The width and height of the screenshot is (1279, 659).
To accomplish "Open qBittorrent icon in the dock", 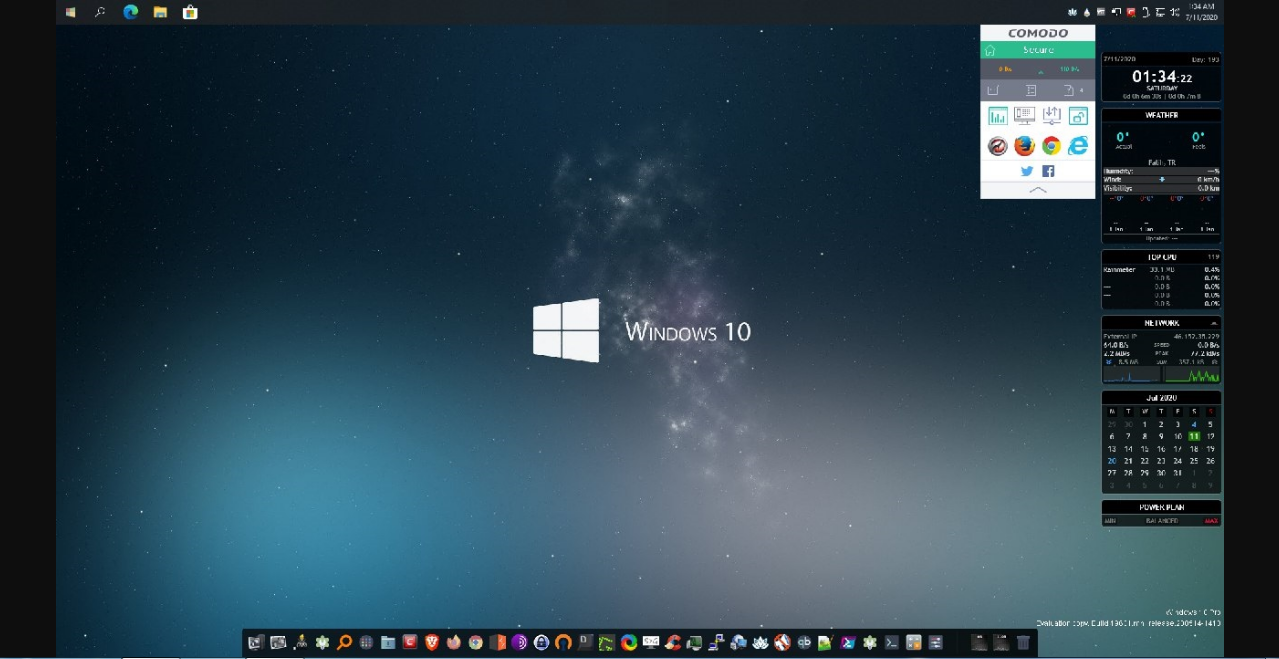I will 804,642.
